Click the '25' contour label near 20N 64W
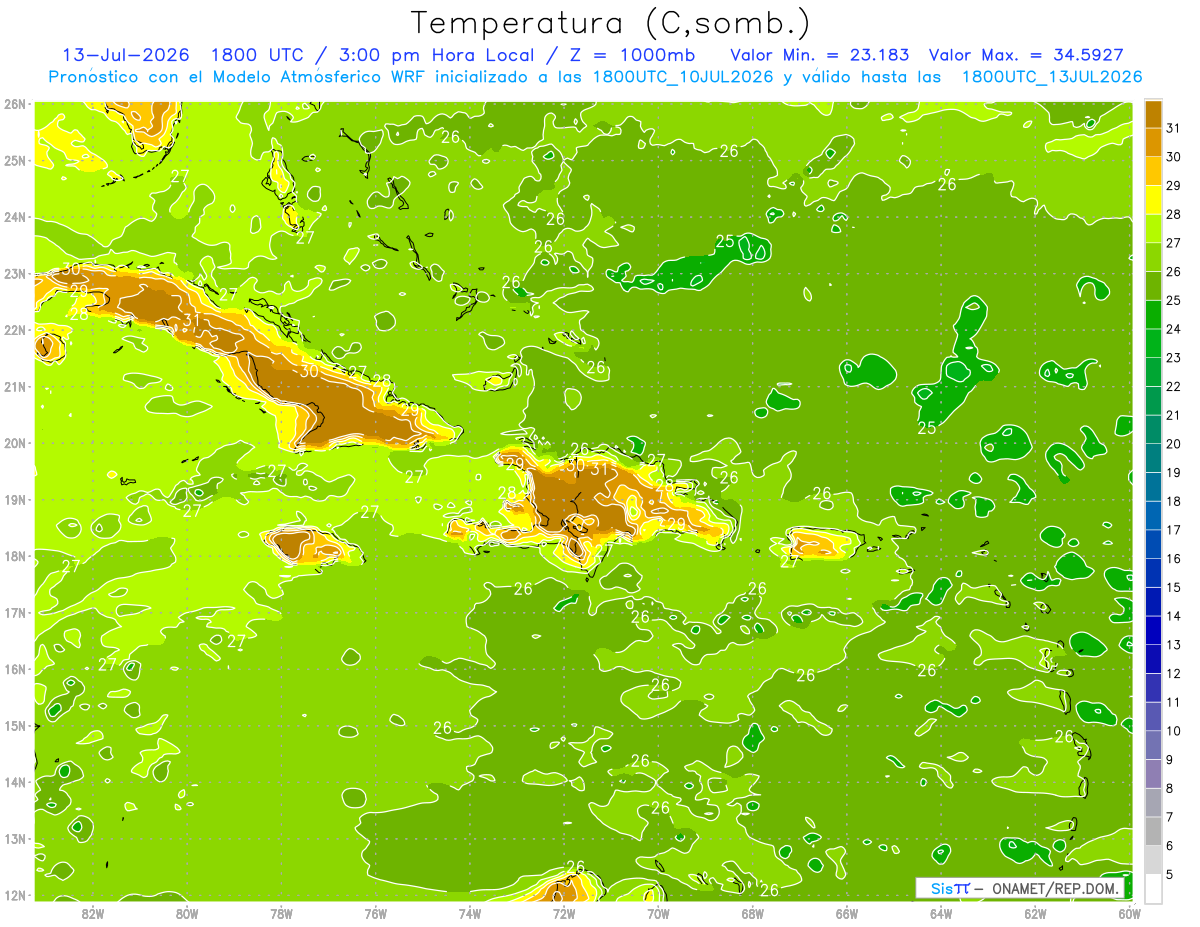Viewport: 1200px width, 927px height. (927, 428)
